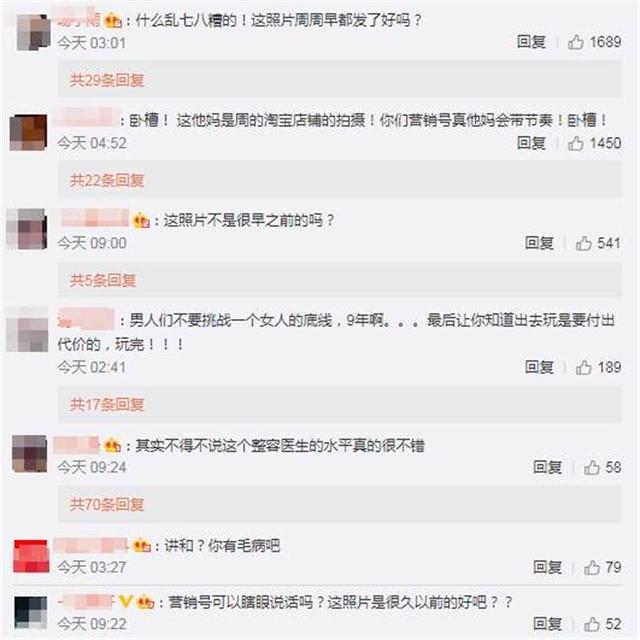Click thumbs-up icon next to 79

(x=592, y=567)
